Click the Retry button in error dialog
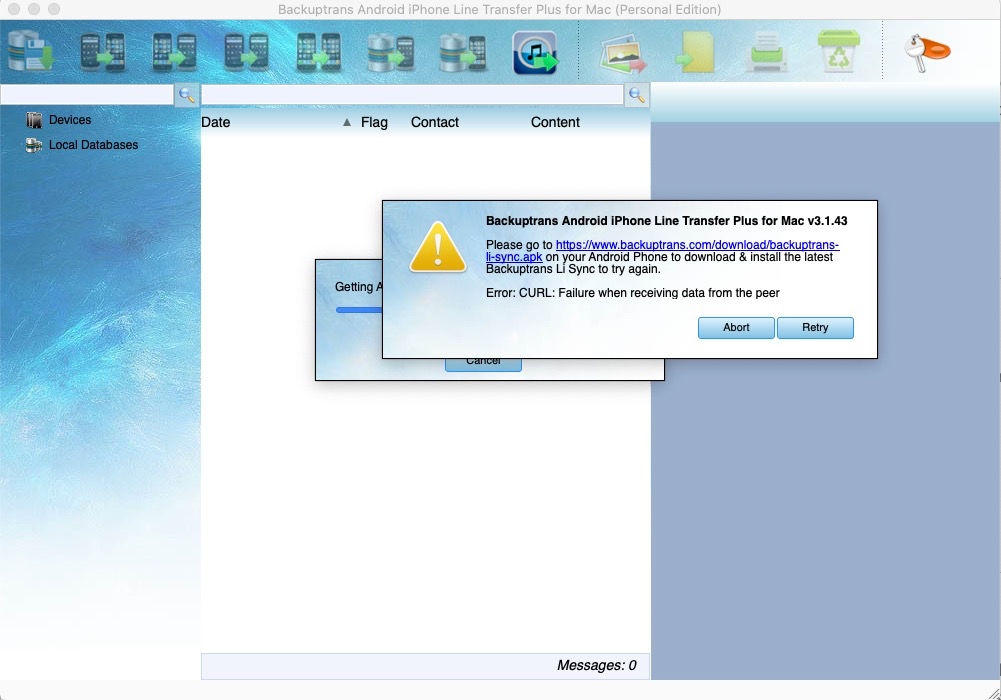1001x700 pixels. [x=815, y=327]
